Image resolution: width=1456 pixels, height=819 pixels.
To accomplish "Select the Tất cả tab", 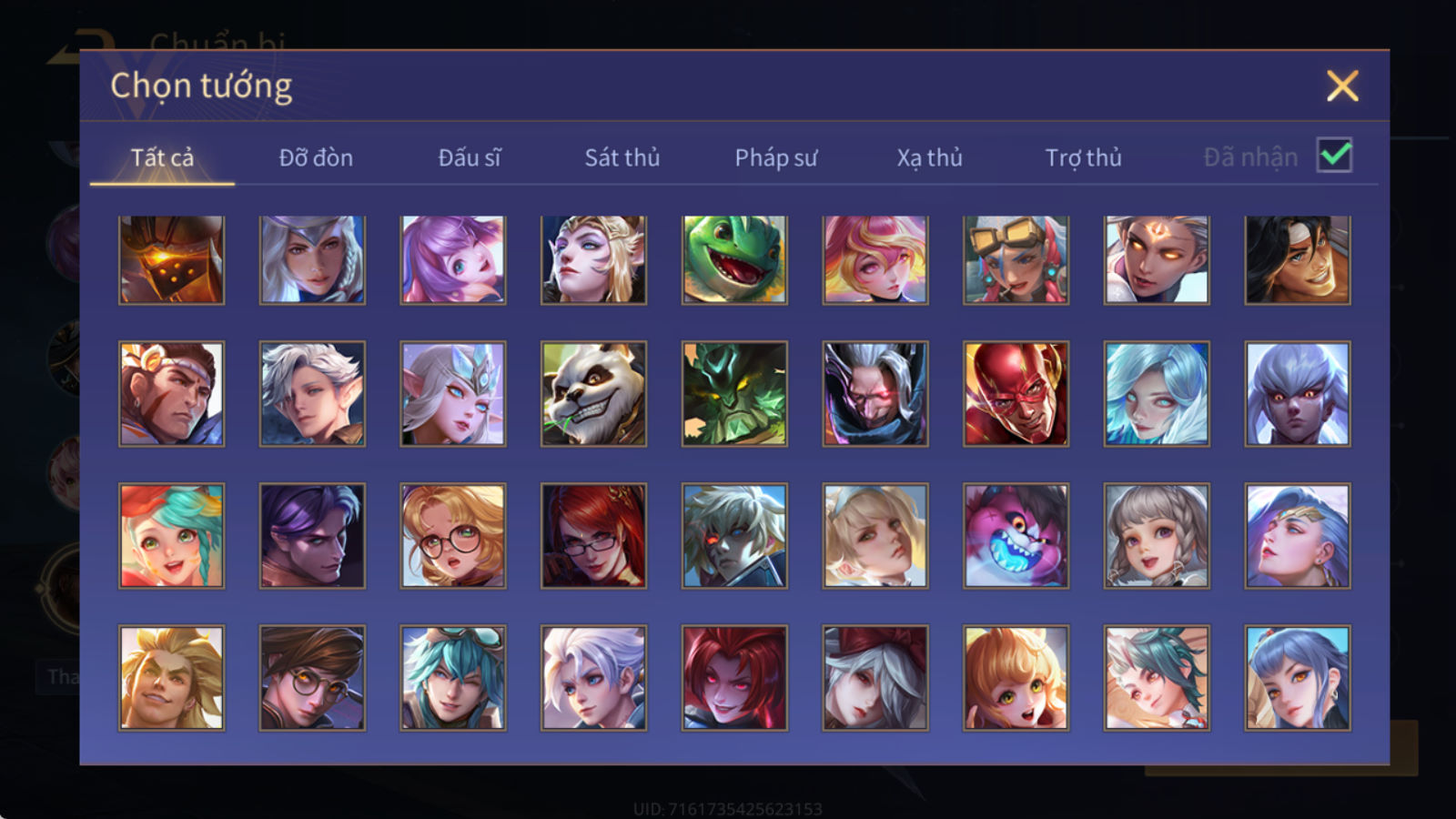I will [x=162, y=157].
